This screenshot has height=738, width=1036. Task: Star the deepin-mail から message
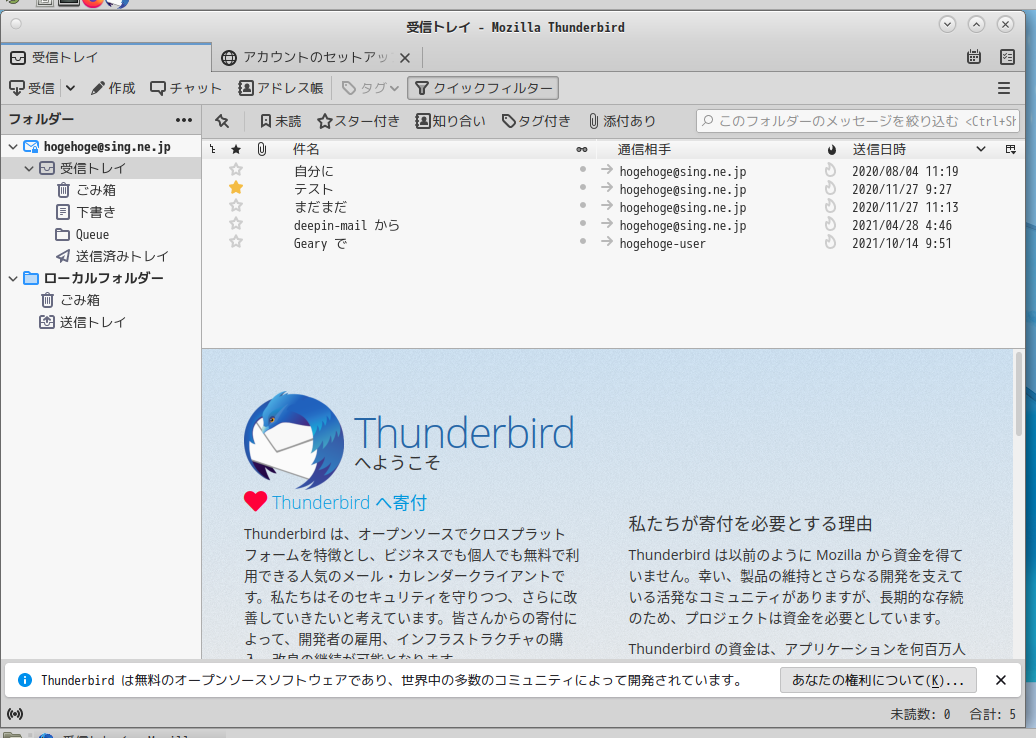[236, 224]
